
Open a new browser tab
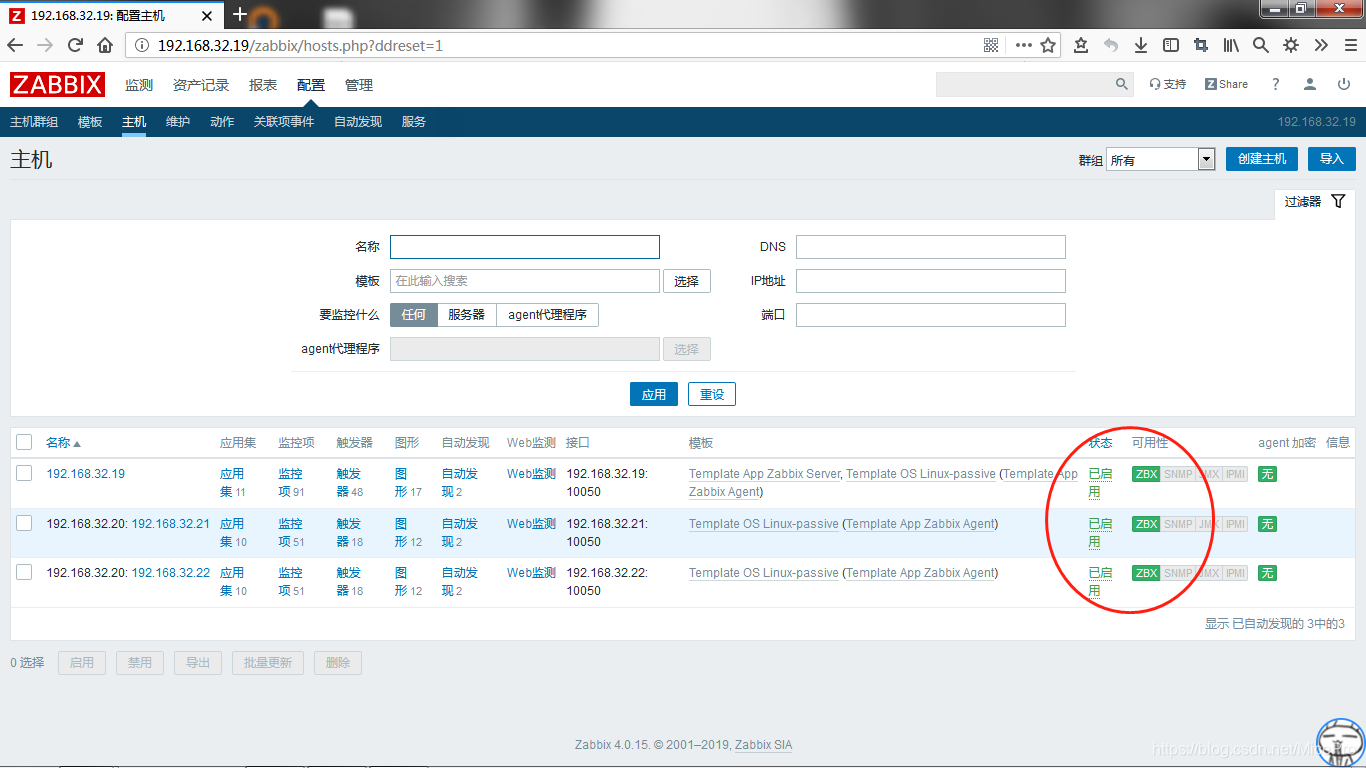(x=239, y=14)
